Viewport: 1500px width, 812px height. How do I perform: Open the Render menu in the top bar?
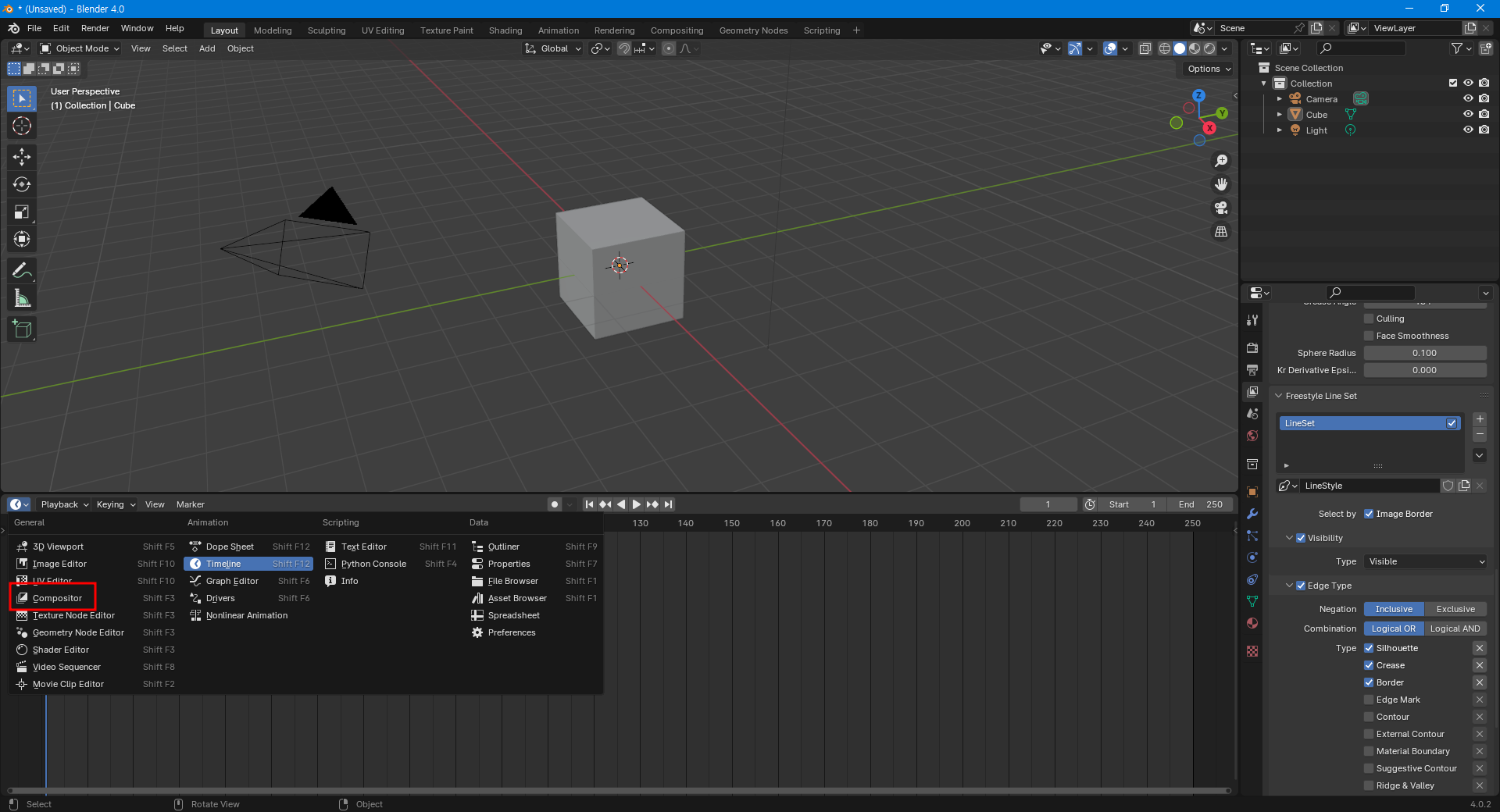click(x=95, y=28)
